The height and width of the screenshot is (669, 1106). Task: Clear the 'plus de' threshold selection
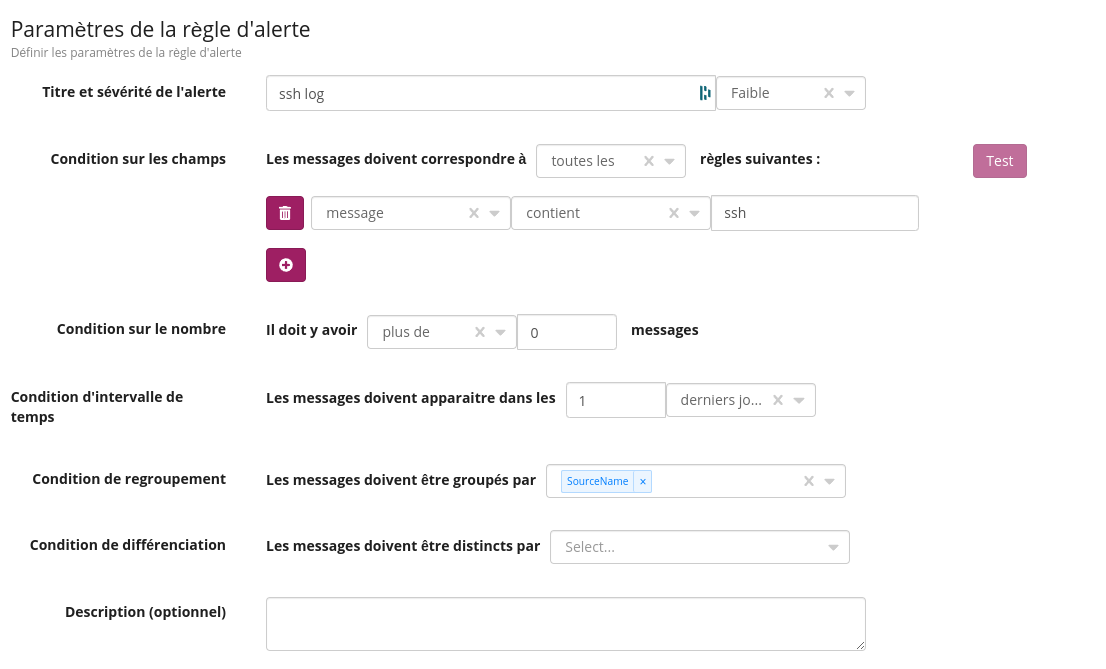(479, 332)
